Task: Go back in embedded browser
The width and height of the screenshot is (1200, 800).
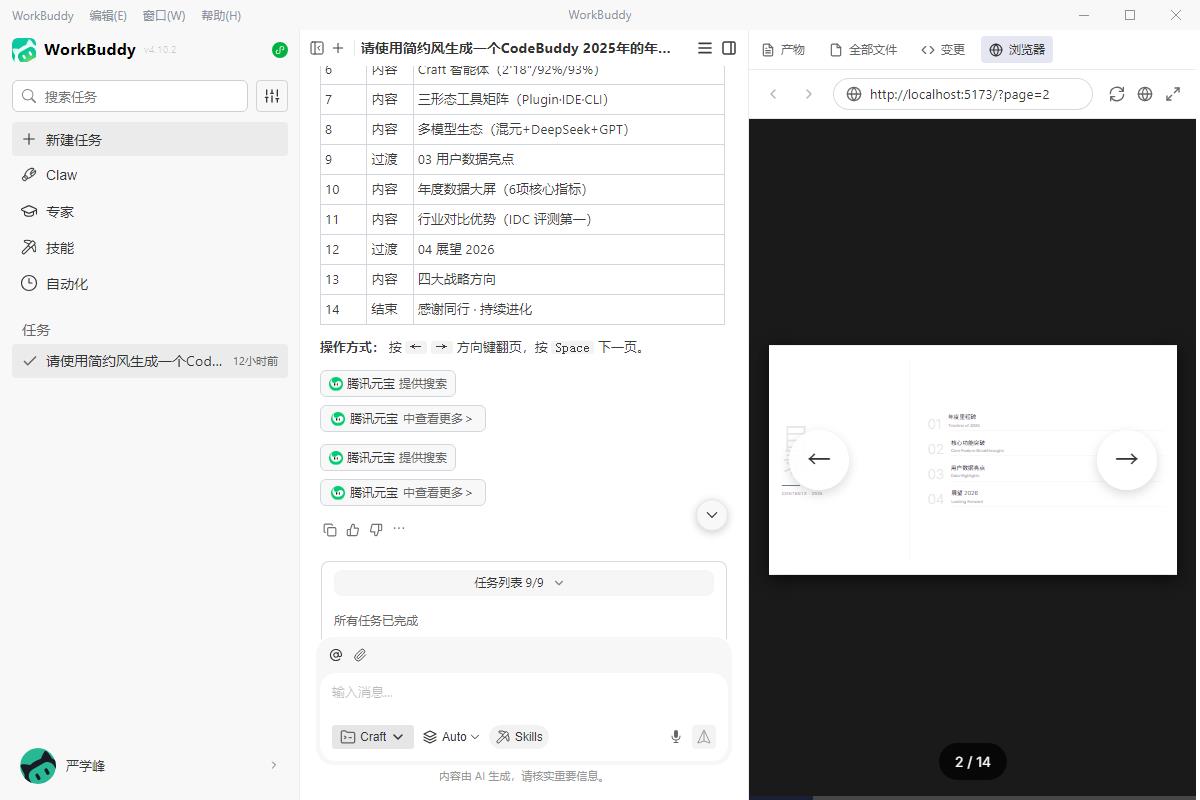Action: click(x=773, y=94)
